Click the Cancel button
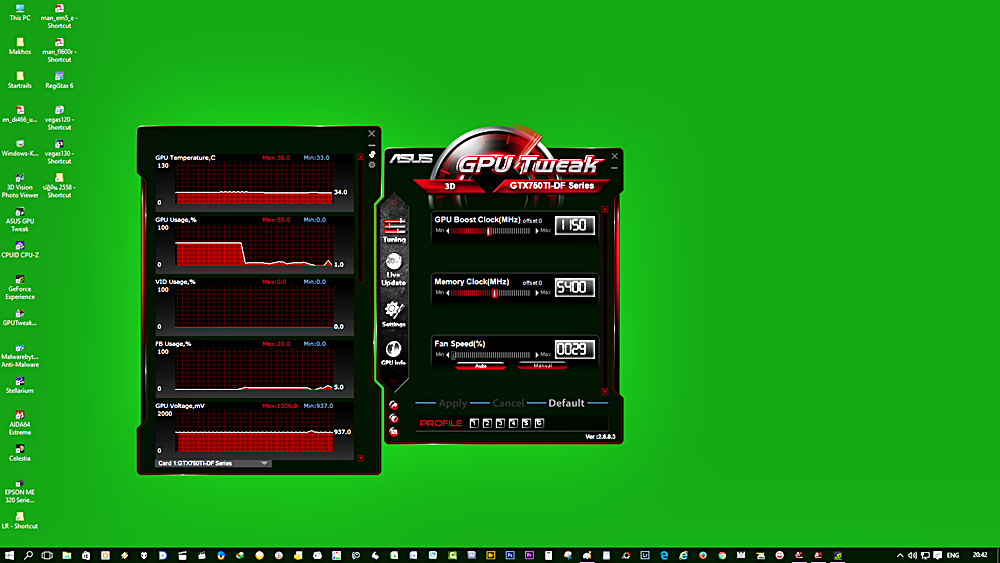 (508, 403)
